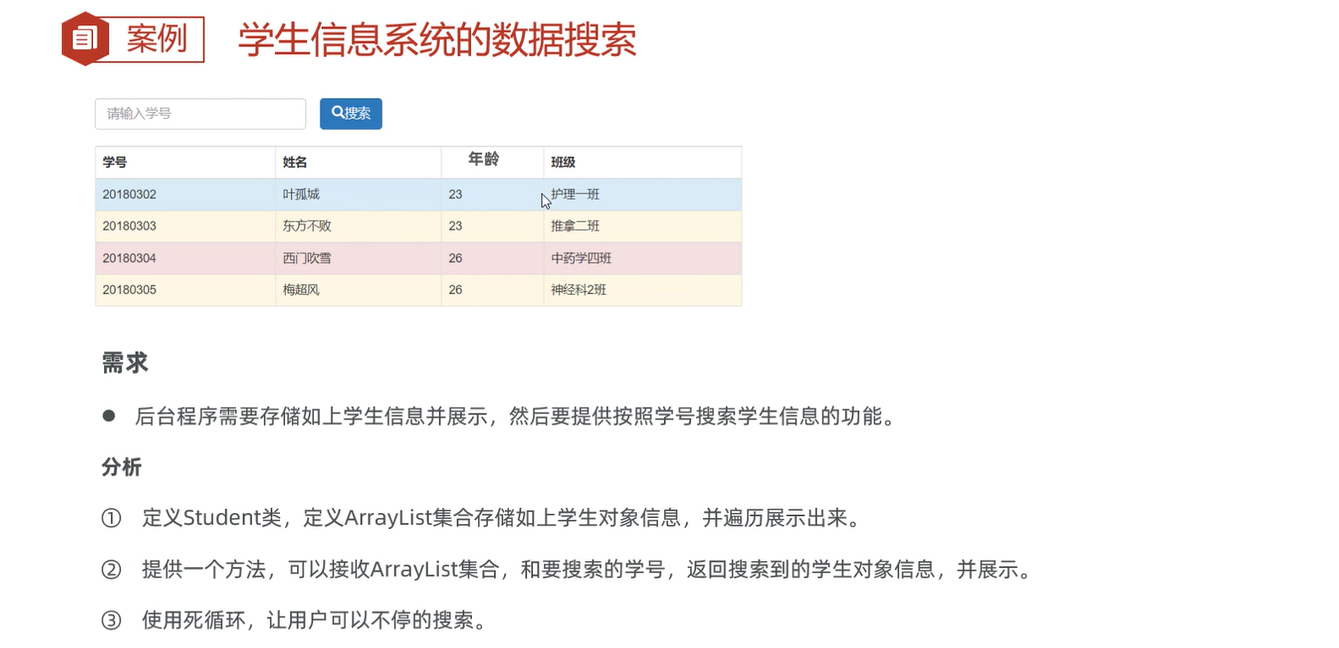Viewport: 1339px width, 648px height.
Task: Click the 需求 heading
Action: pyautogui.click(x=125, y=363)
